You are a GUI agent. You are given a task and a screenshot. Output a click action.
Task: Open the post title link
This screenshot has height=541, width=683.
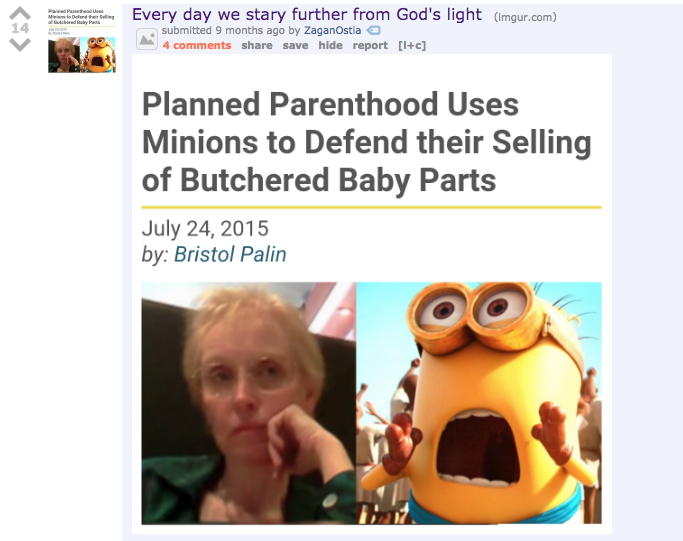(307, 14)
